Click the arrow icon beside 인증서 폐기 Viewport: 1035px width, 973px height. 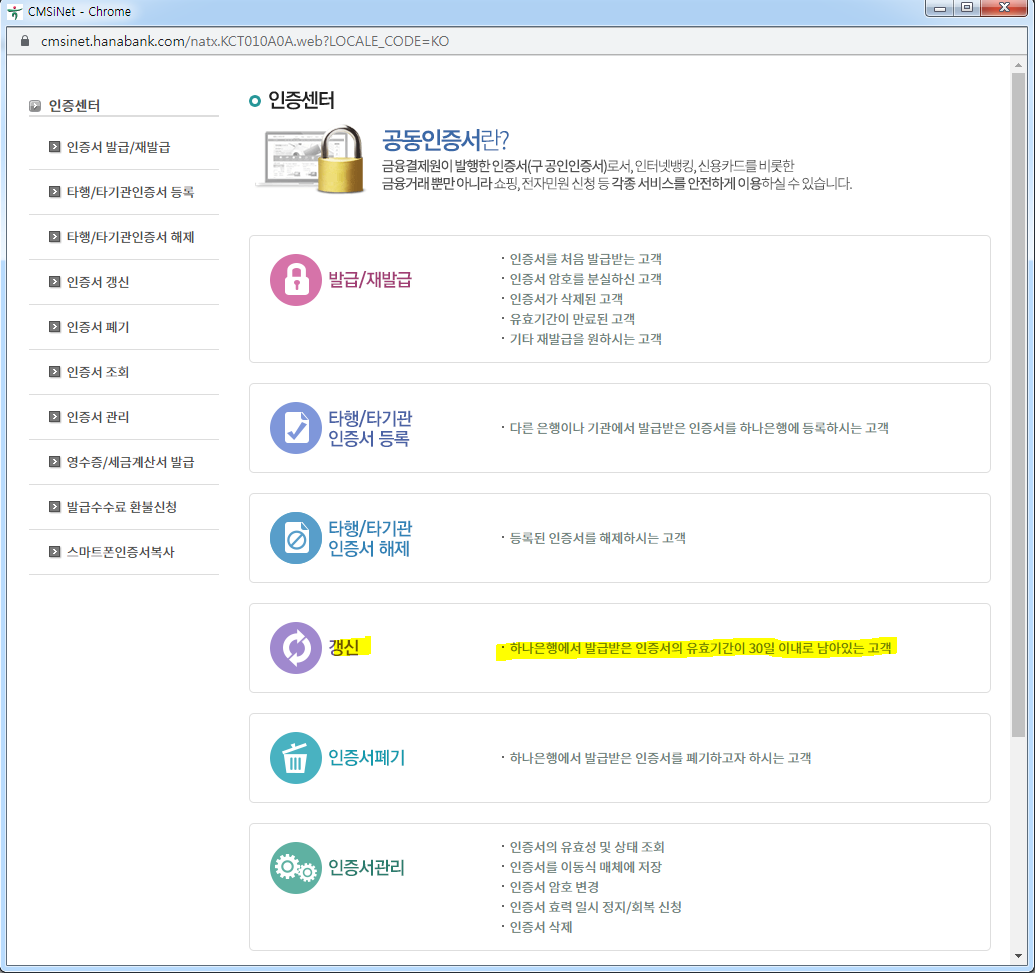pyautogui.click(x=55, y=327)
